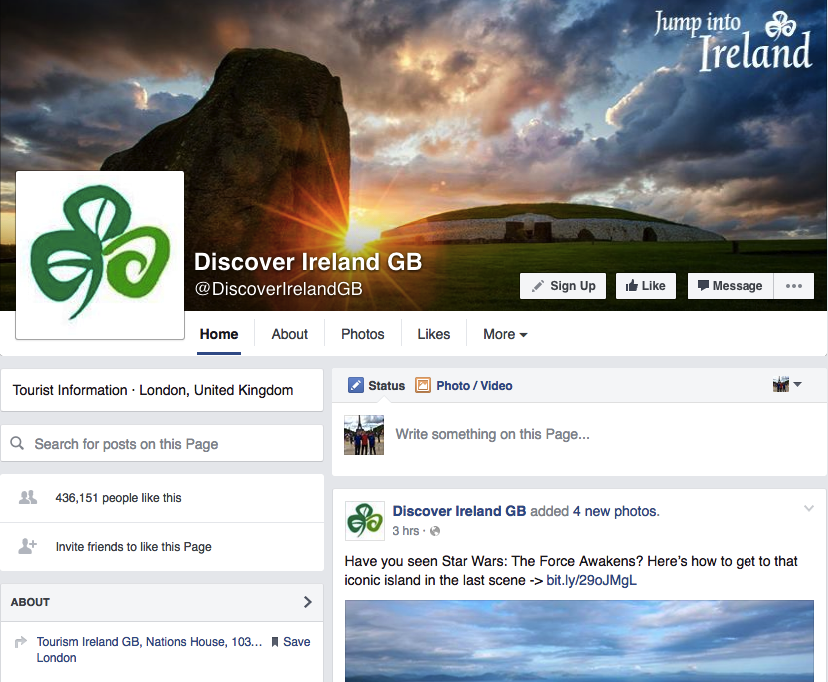The image size is (828, 682).
Task: Open the 436,151 people like this link
Action: pyautogui.click(x=118, y=498)
